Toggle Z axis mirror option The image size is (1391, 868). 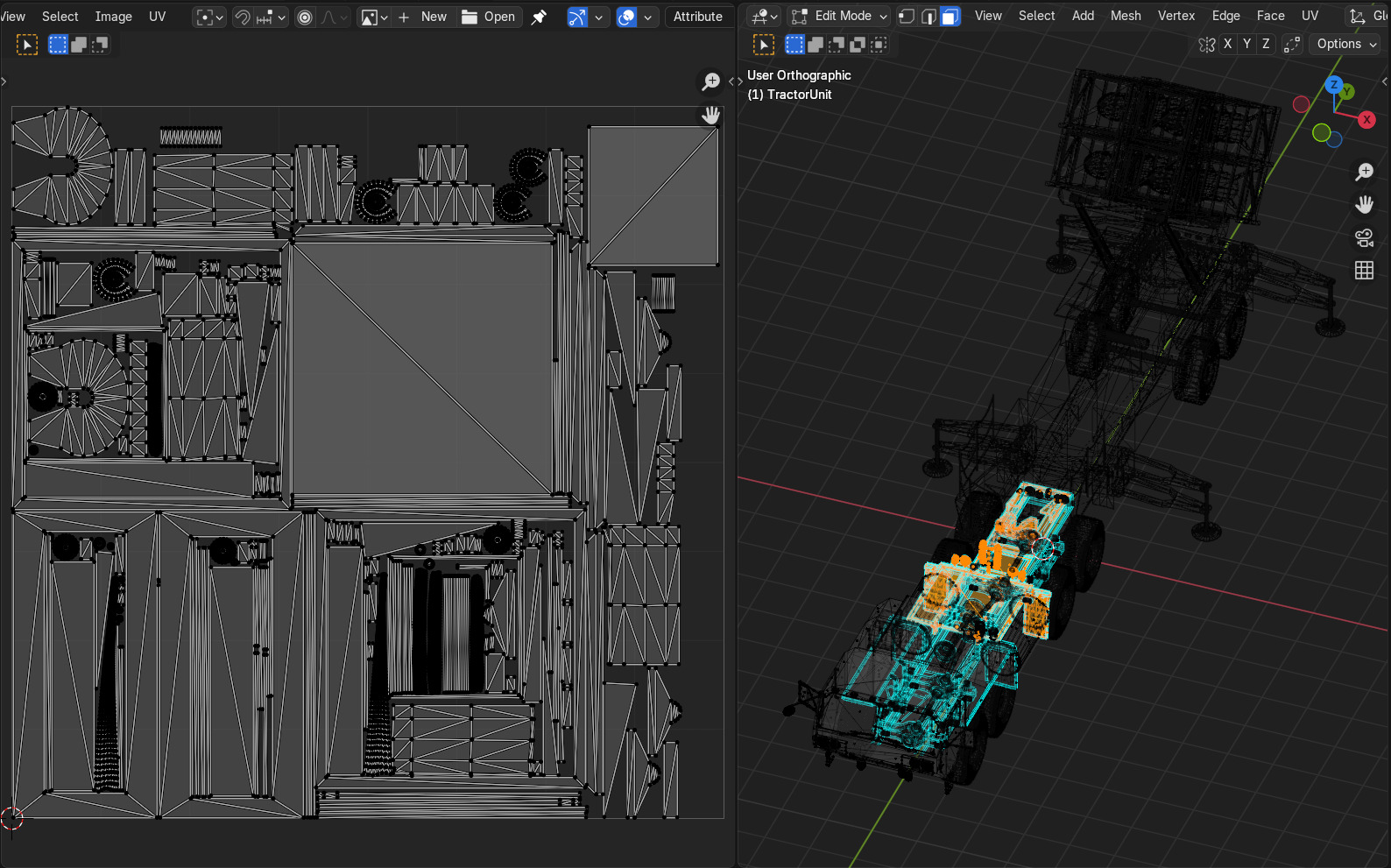[1266, 45]
